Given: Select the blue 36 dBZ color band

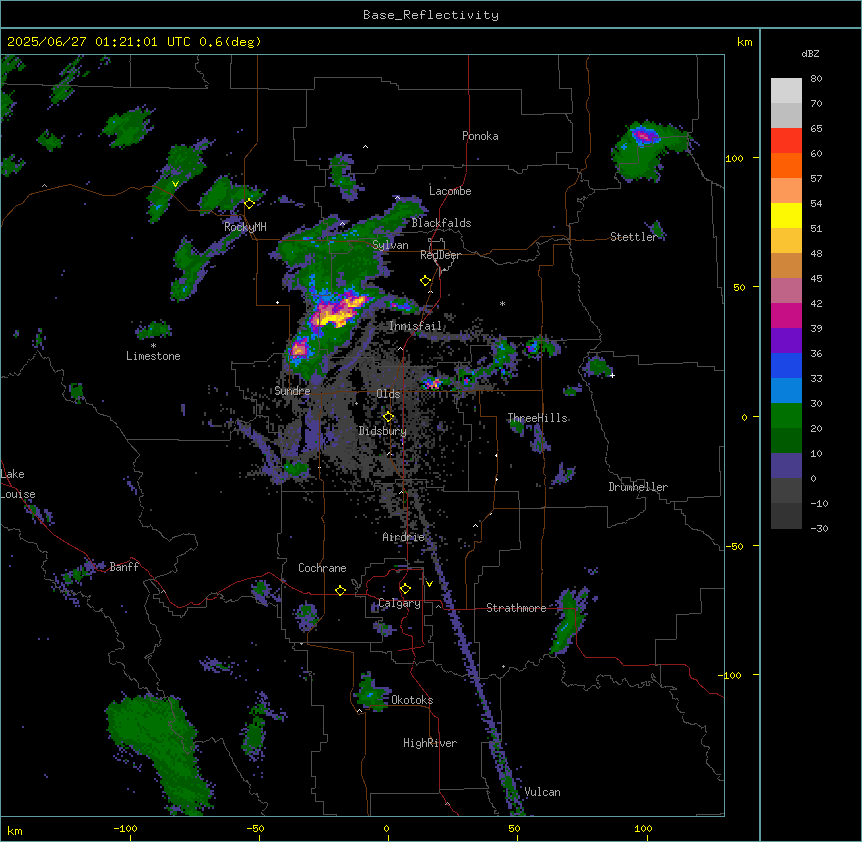Looking at the screenshot, I should (x=786, y=365).
